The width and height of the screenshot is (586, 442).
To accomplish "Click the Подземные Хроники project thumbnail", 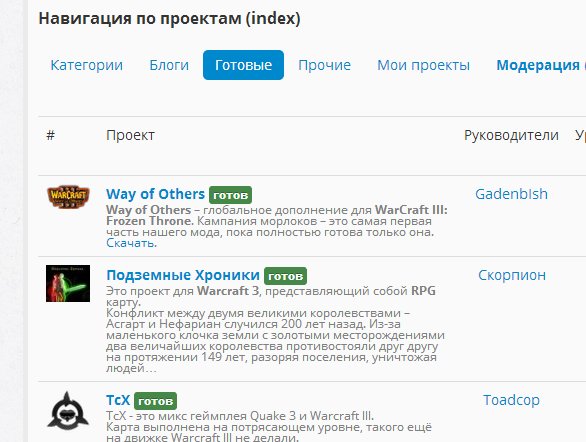I will 68,283.
